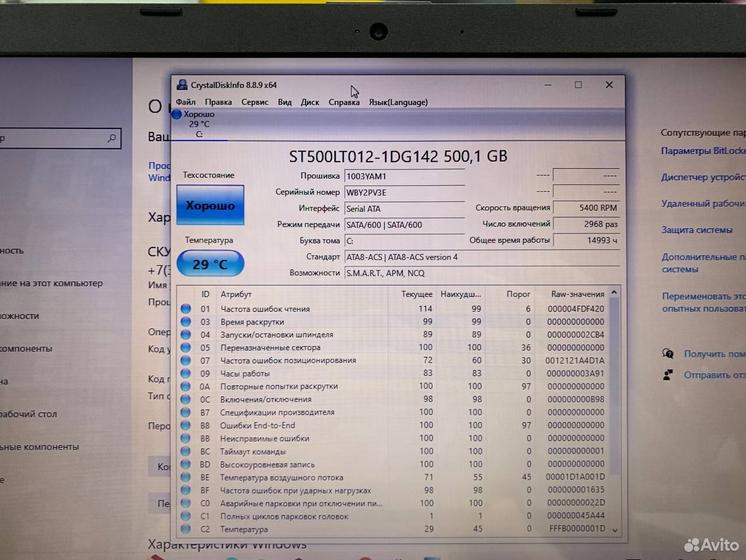
Task: Click status dot for Переназначенные сектора
Action: tap(186, 347)
